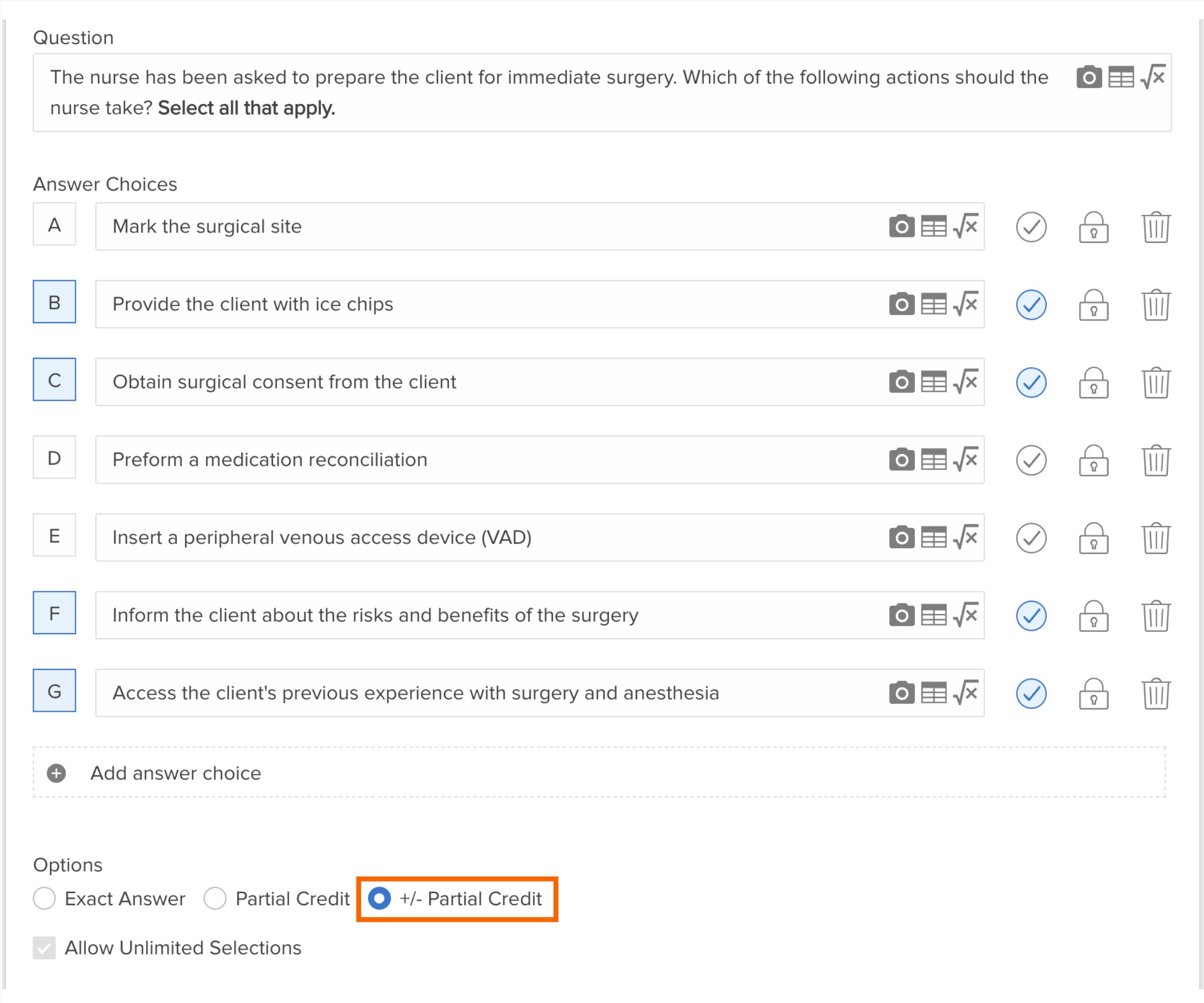Screen dimensions: 1204x1003
Task: Add an image to choice A Mark the surgical site
Action: point(901,226)
